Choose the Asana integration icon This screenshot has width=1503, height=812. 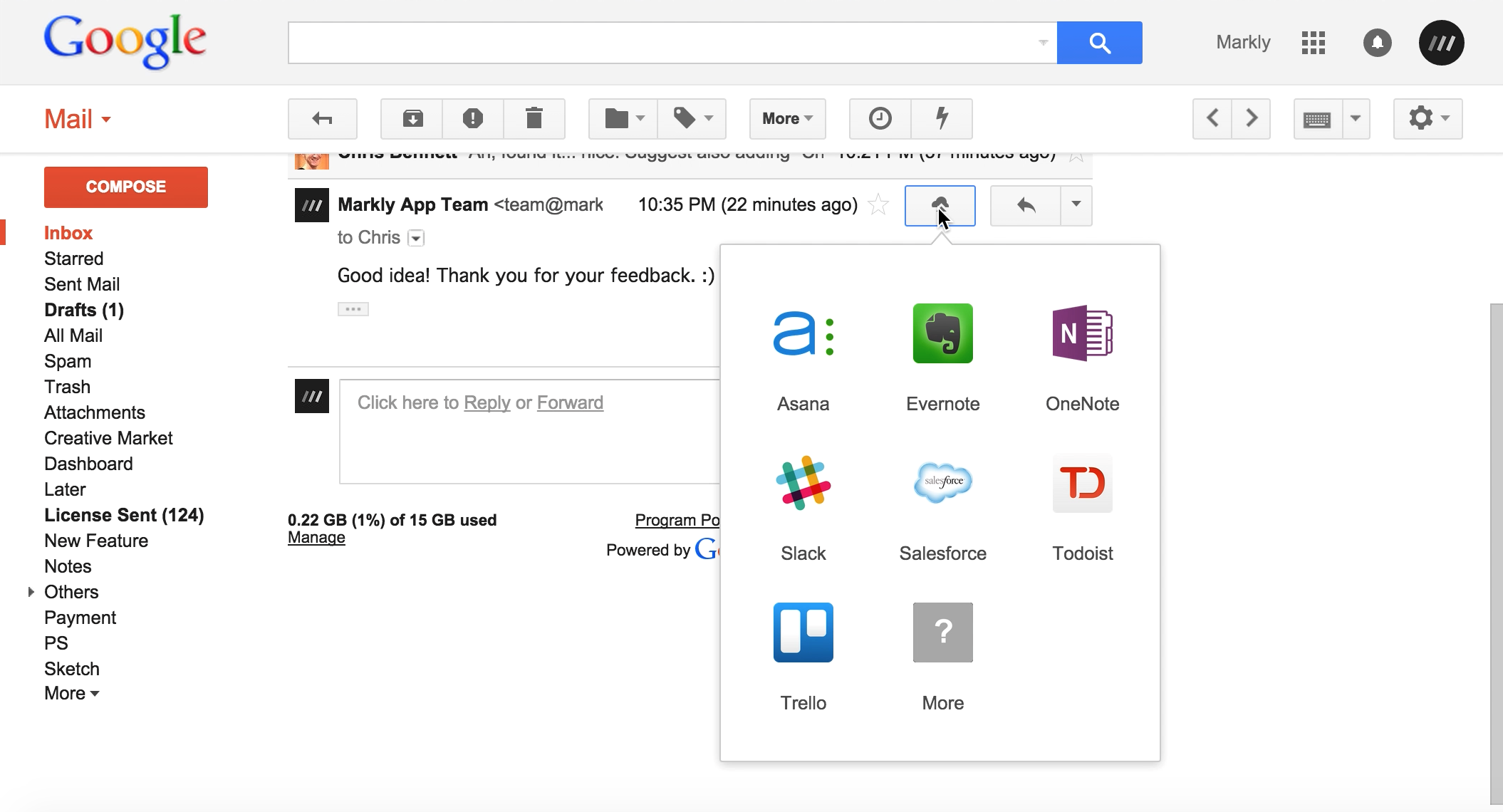click(x=803, y=334)
